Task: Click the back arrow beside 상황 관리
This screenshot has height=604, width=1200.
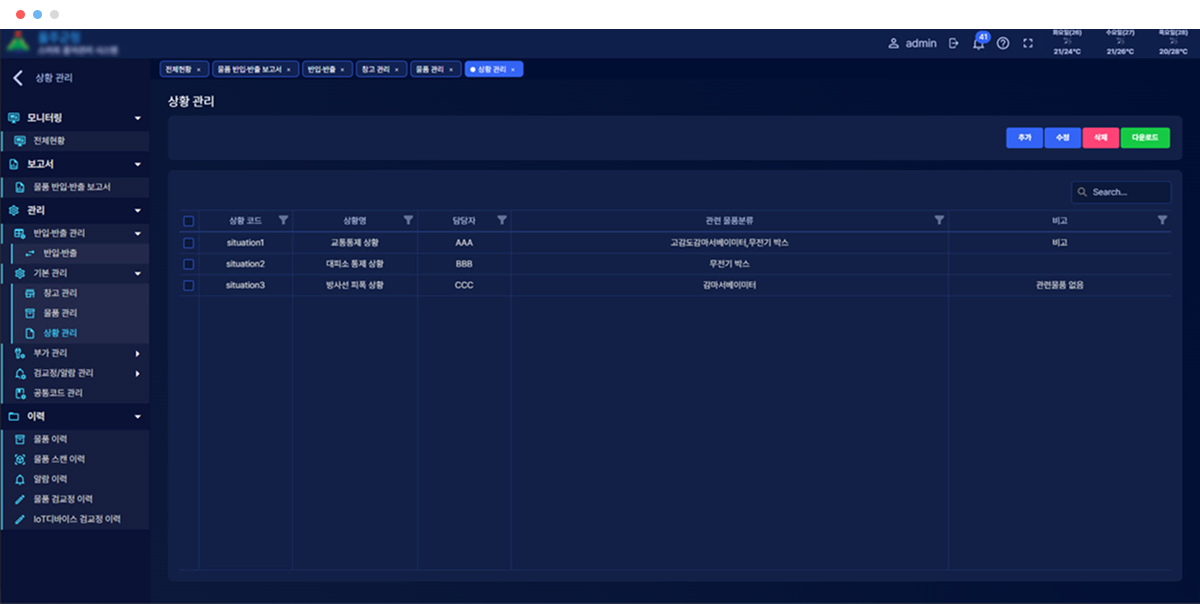Action: point(17,78)
